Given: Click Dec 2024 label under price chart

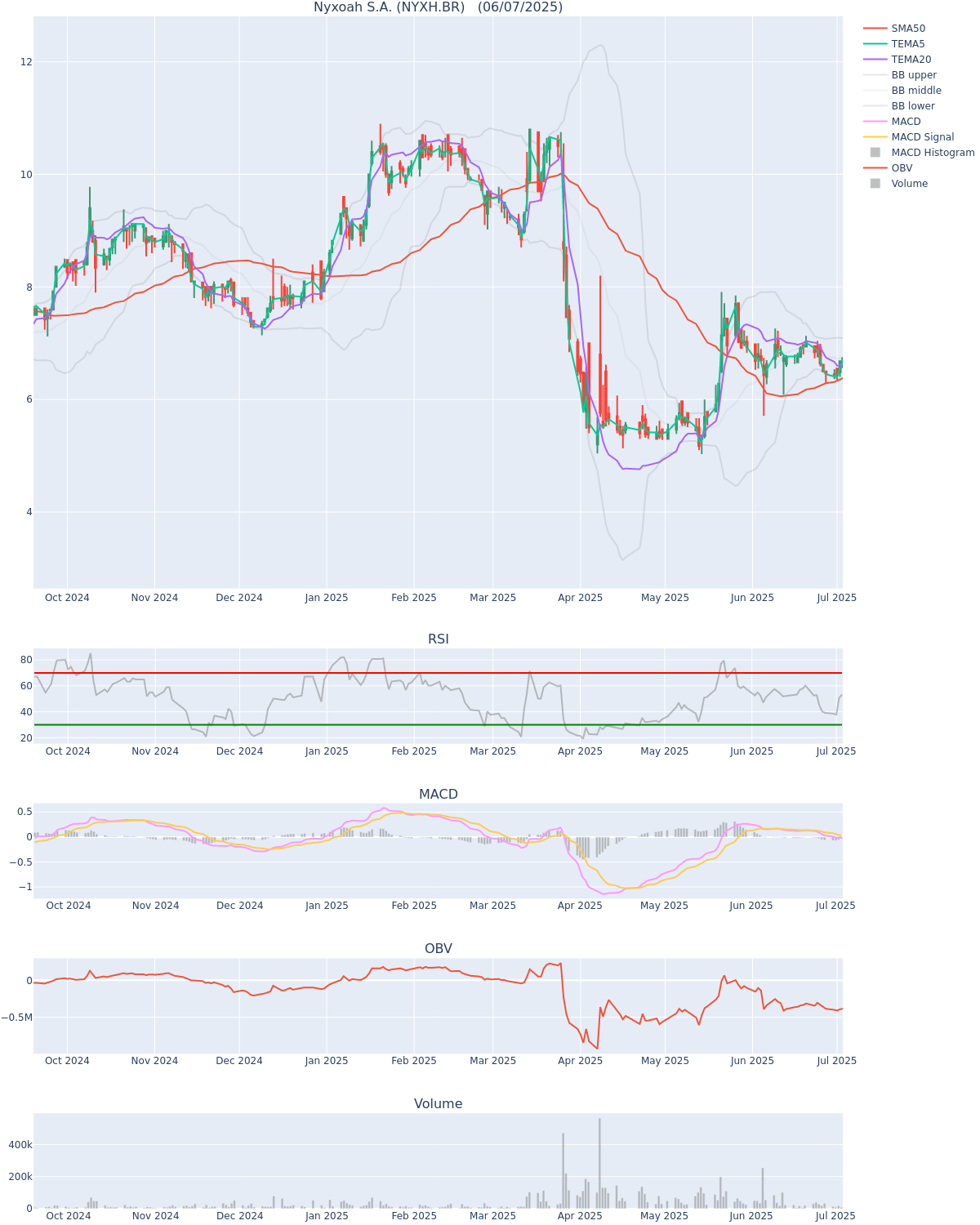Looking at the screenshot, I should pos(239,598).
